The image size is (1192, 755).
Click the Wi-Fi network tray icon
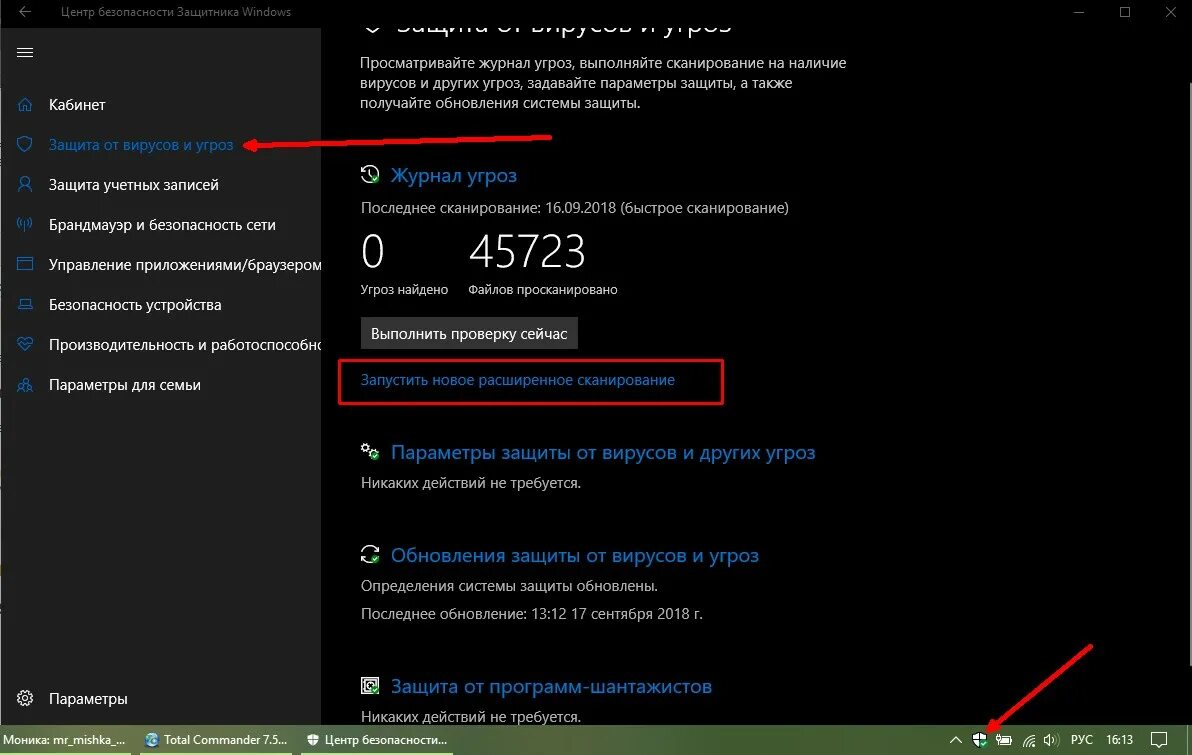pyautogui.click(x=1029, y=740)
